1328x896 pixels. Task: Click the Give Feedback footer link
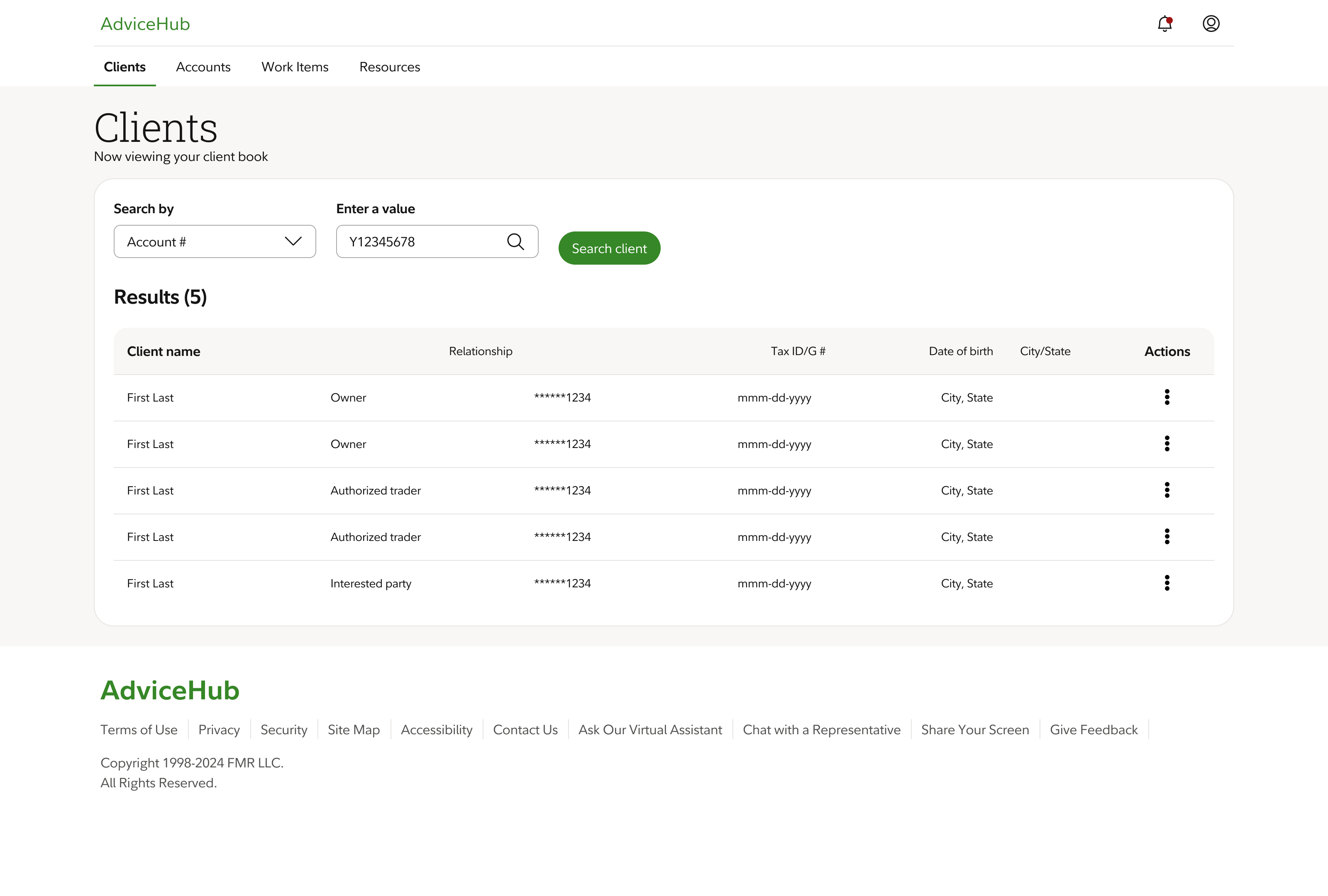coord(1093,730)
